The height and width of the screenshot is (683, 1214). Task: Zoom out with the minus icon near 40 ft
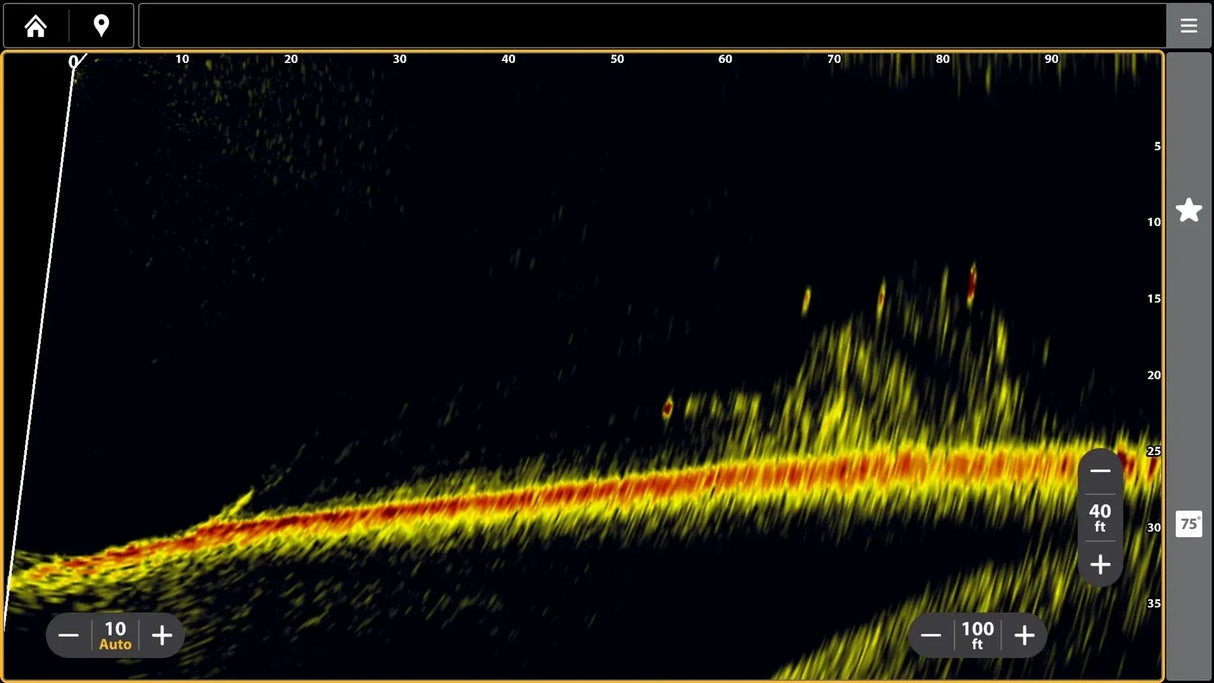1100,470
